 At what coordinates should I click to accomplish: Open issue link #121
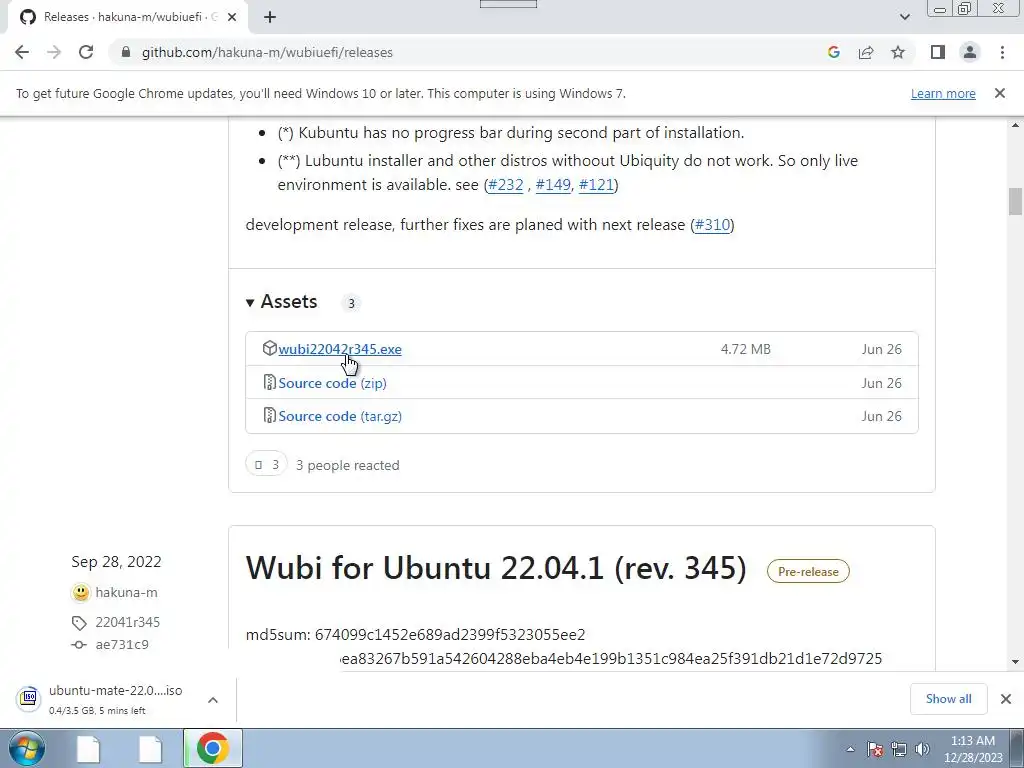pos(596,185)
